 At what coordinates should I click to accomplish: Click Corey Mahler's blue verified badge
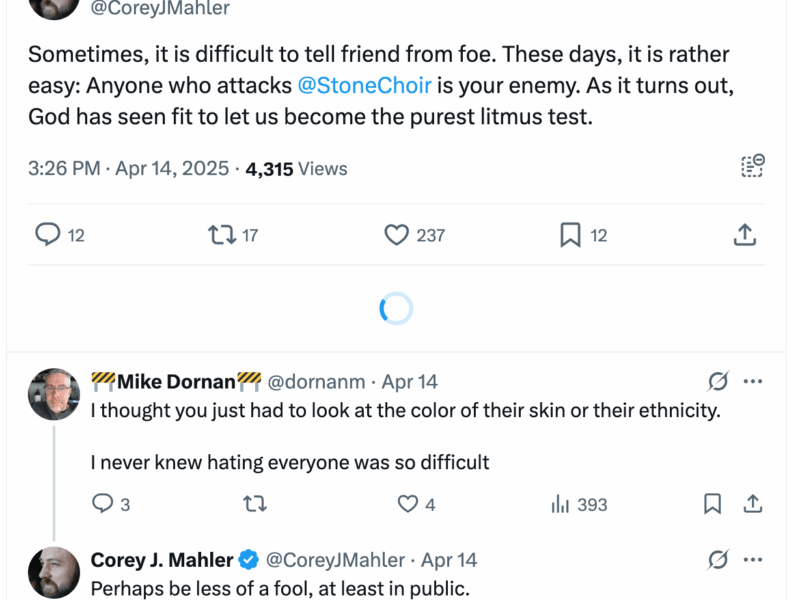point(247,560)
